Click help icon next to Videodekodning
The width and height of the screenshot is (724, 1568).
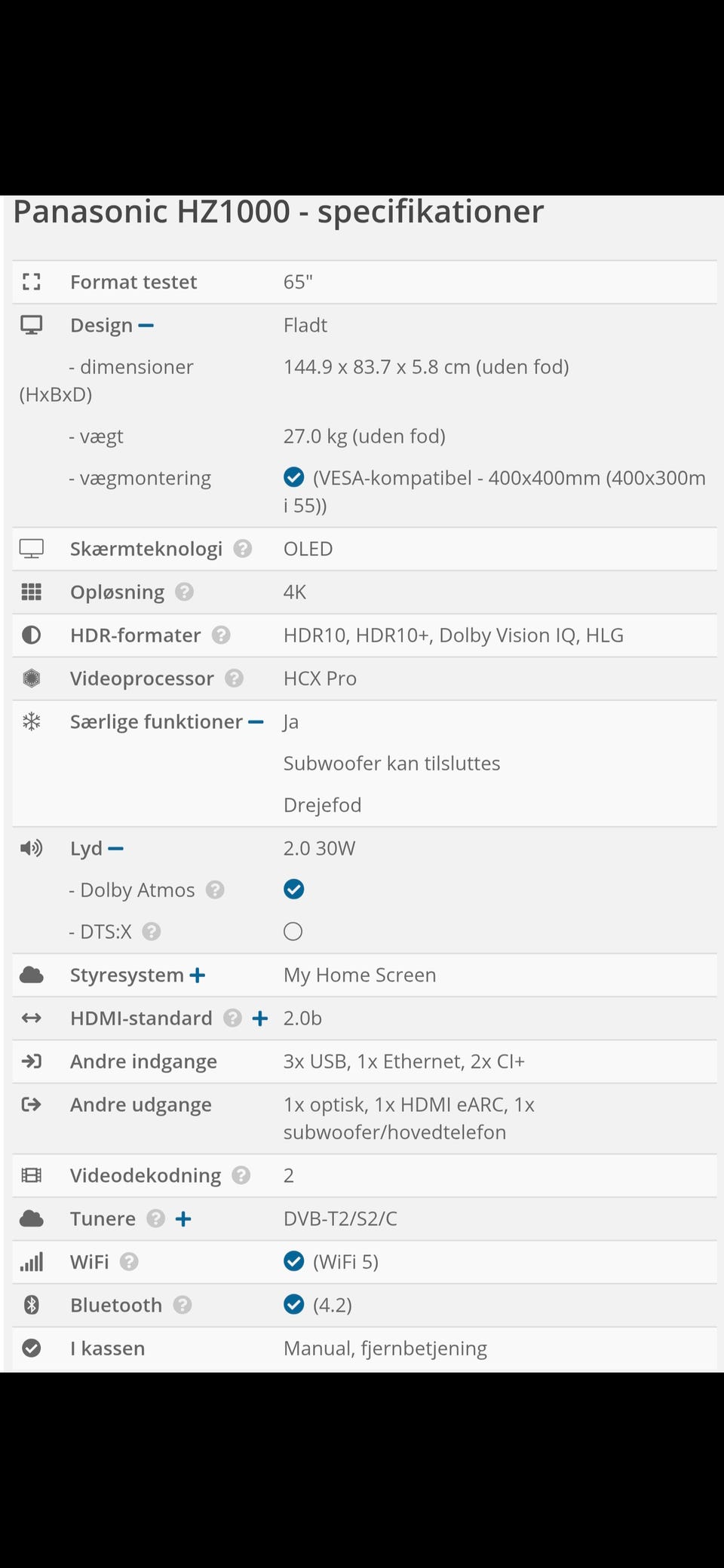point(241,1175)
